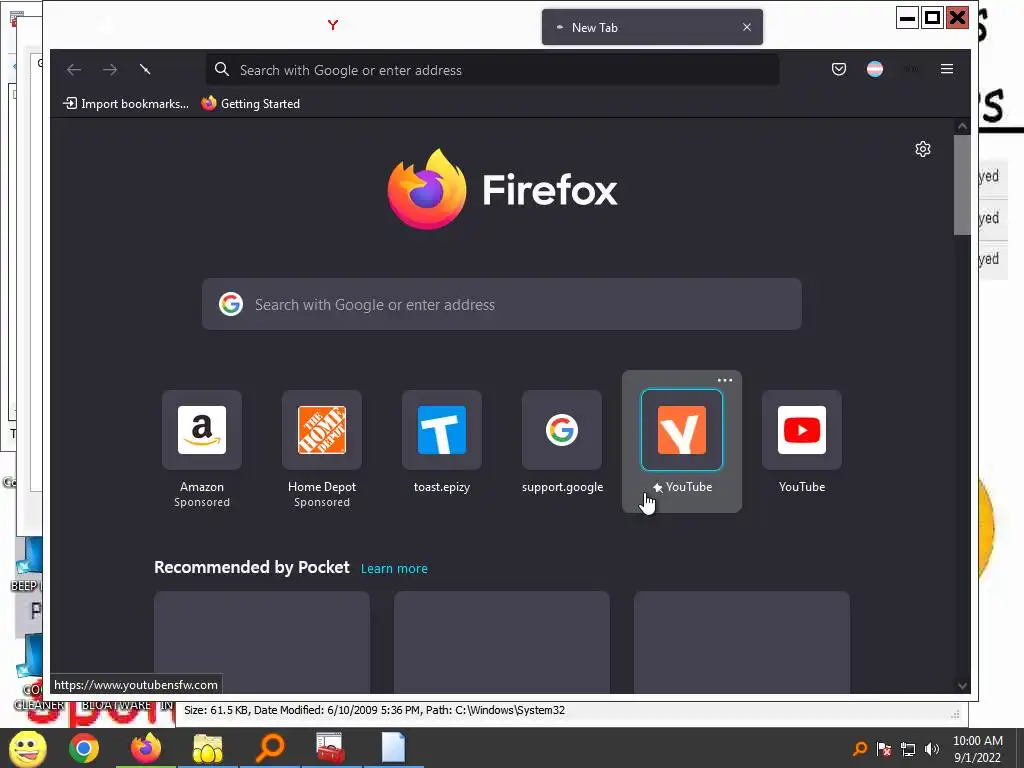Open the network tray icon
Screen dimensions: 1024x768
[x=908, y=749]
